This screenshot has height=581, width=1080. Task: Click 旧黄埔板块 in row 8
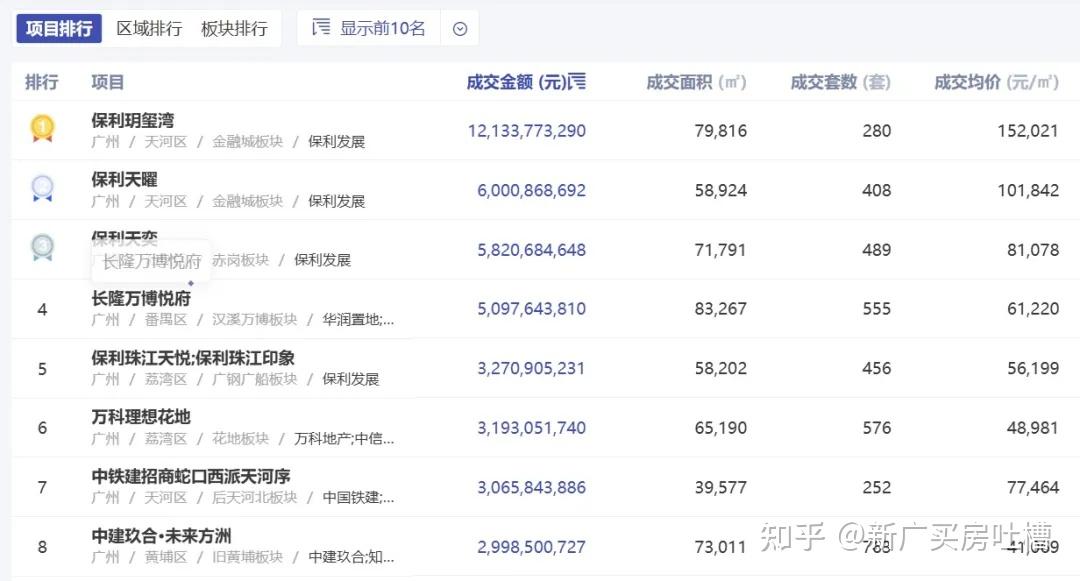pyautogui.click(x=247, y=557)
